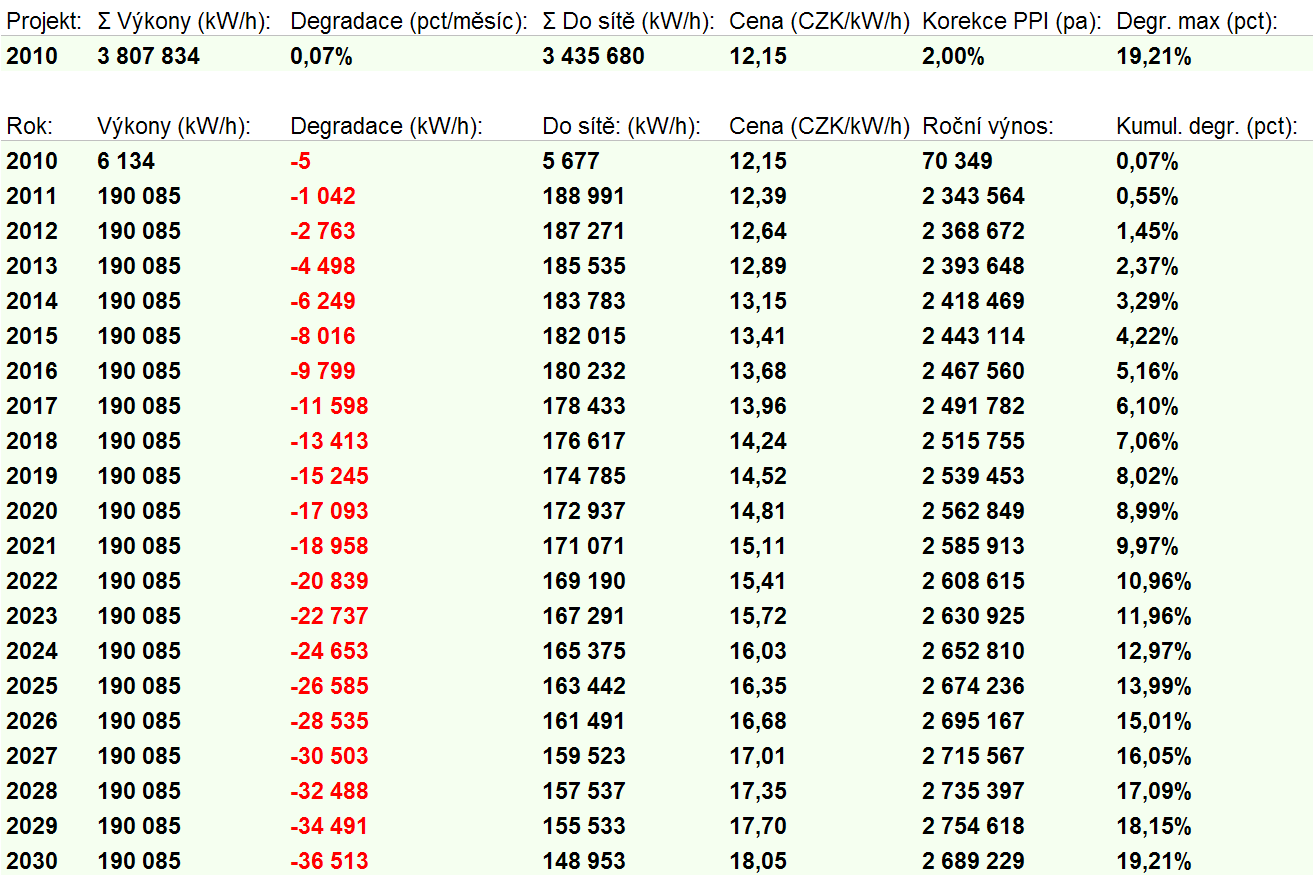This screenshot has width=1314, height=875.
Task: Select the revenue 2 343 564
Action: (x=973, y=197)
